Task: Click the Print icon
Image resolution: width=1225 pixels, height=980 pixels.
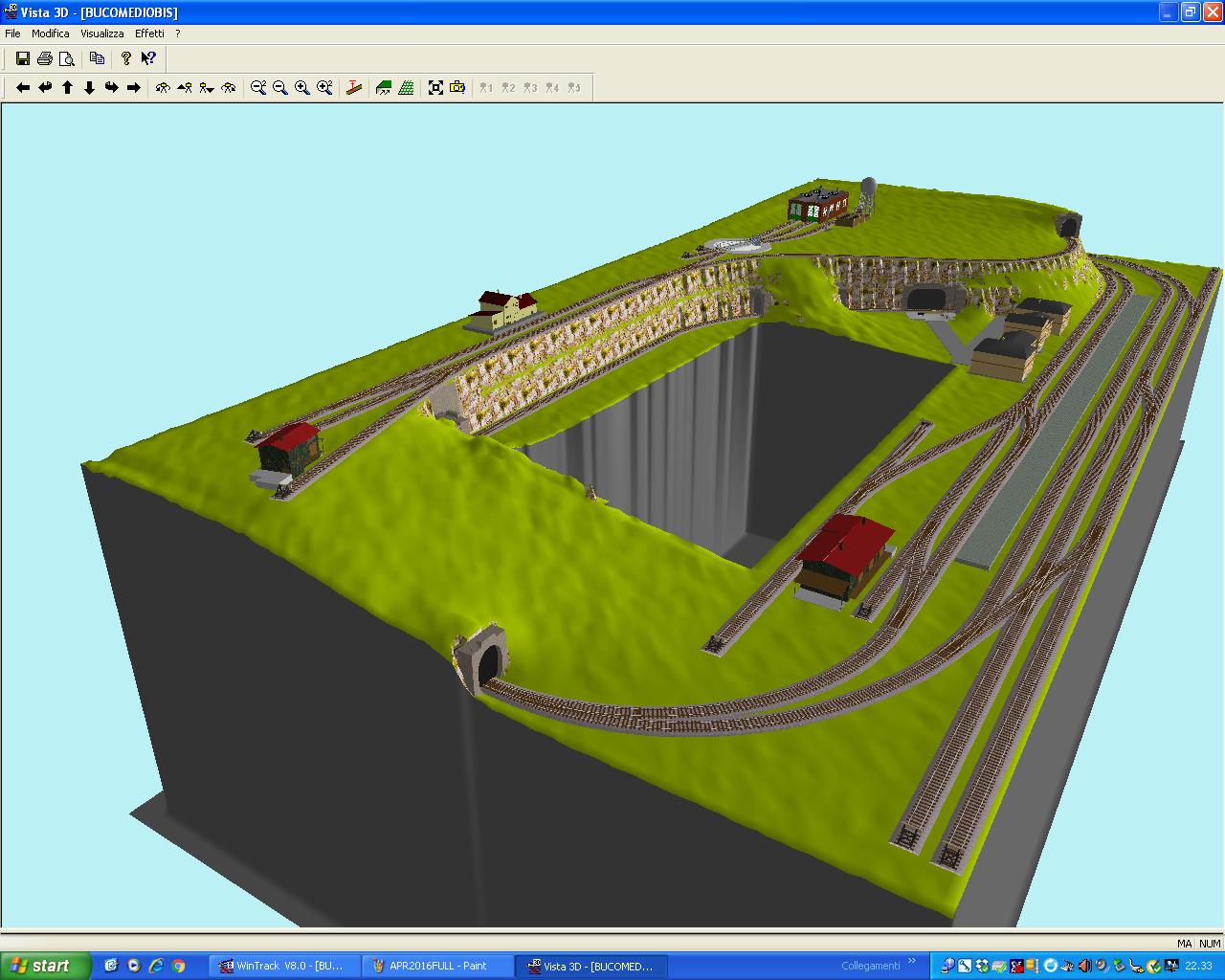Action: (44, 58)
